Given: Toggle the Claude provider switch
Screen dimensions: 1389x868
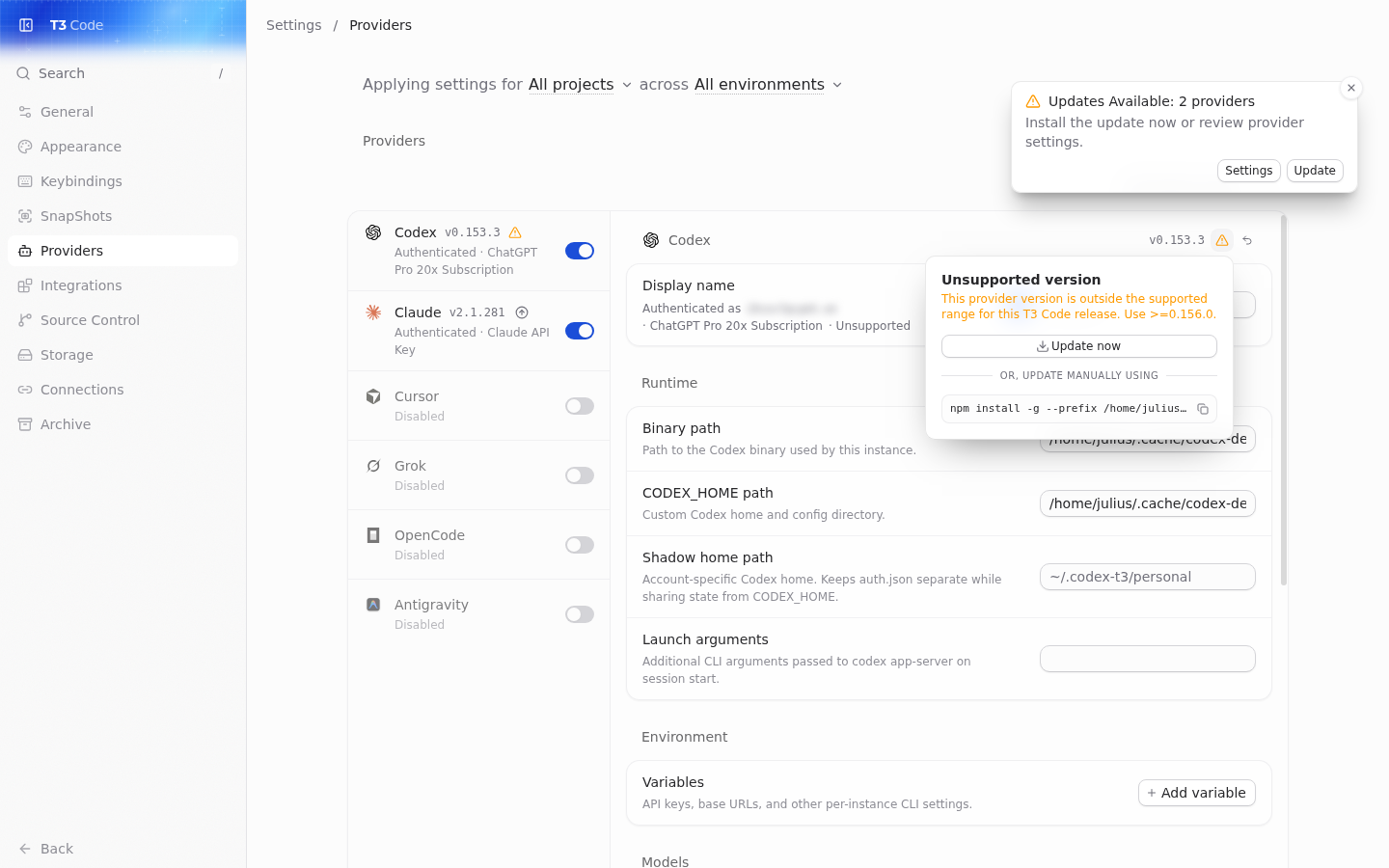Looking at the screenshot, I should point(580,331).
